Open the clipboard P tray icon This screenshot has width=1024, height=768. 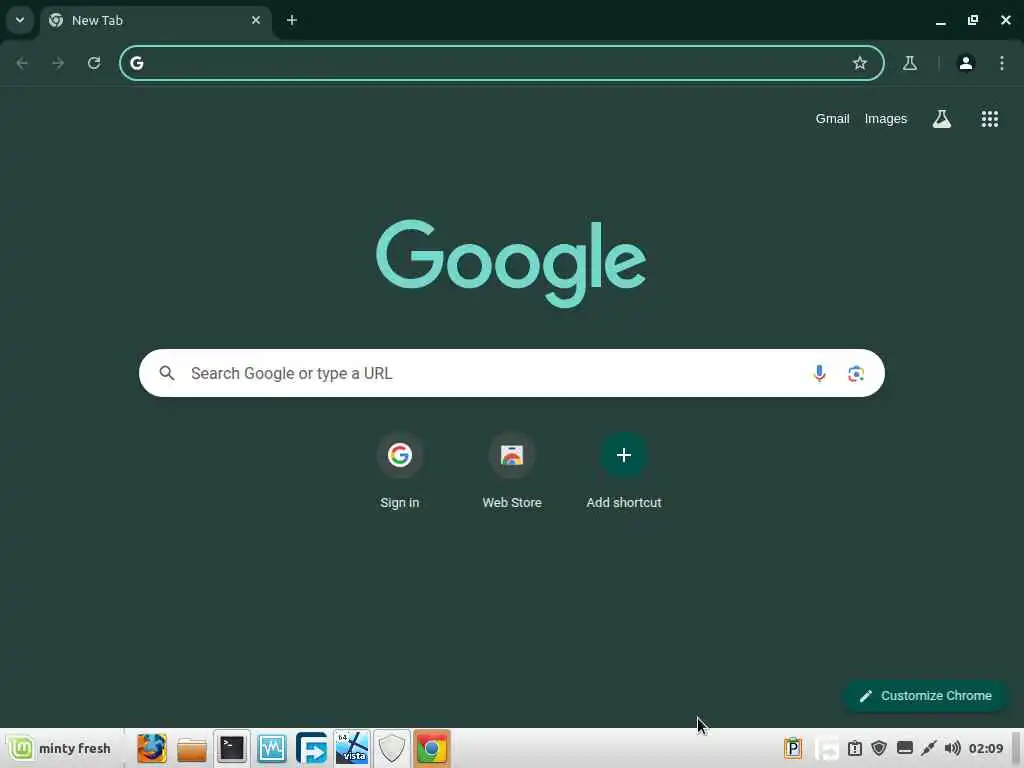(793, 748)
